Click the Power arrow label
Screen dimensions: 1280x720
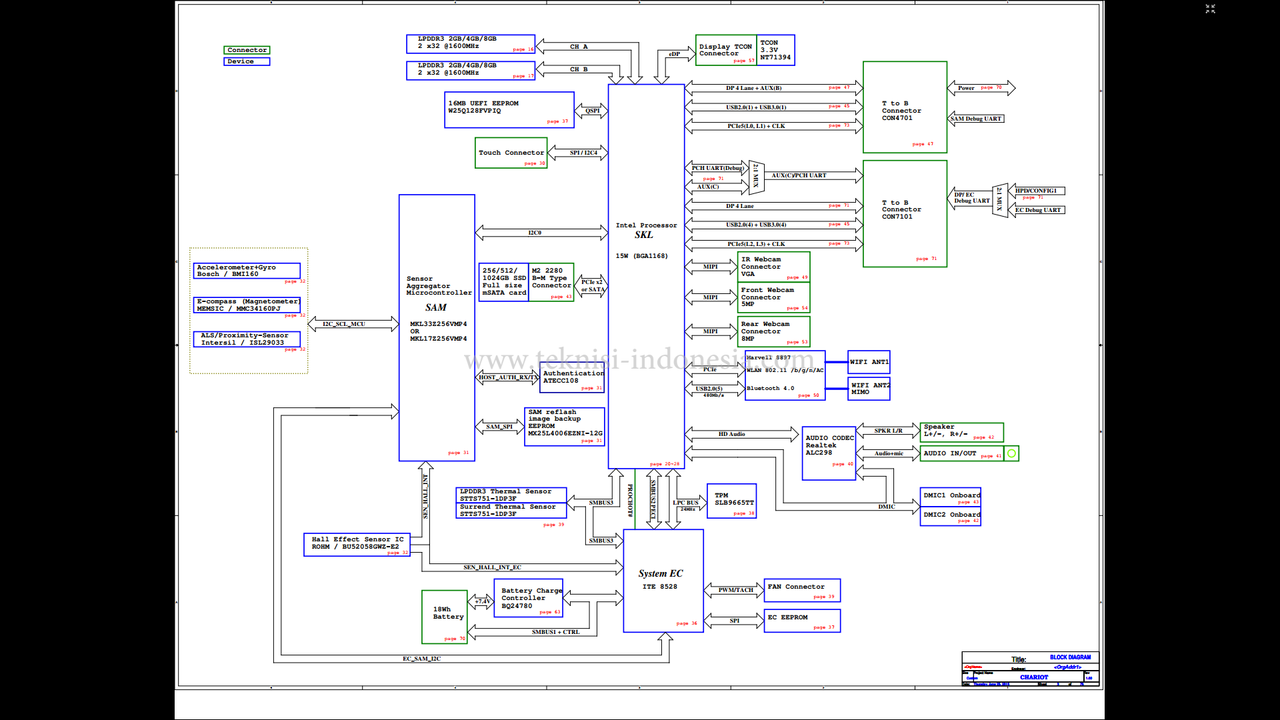(966, 88)
